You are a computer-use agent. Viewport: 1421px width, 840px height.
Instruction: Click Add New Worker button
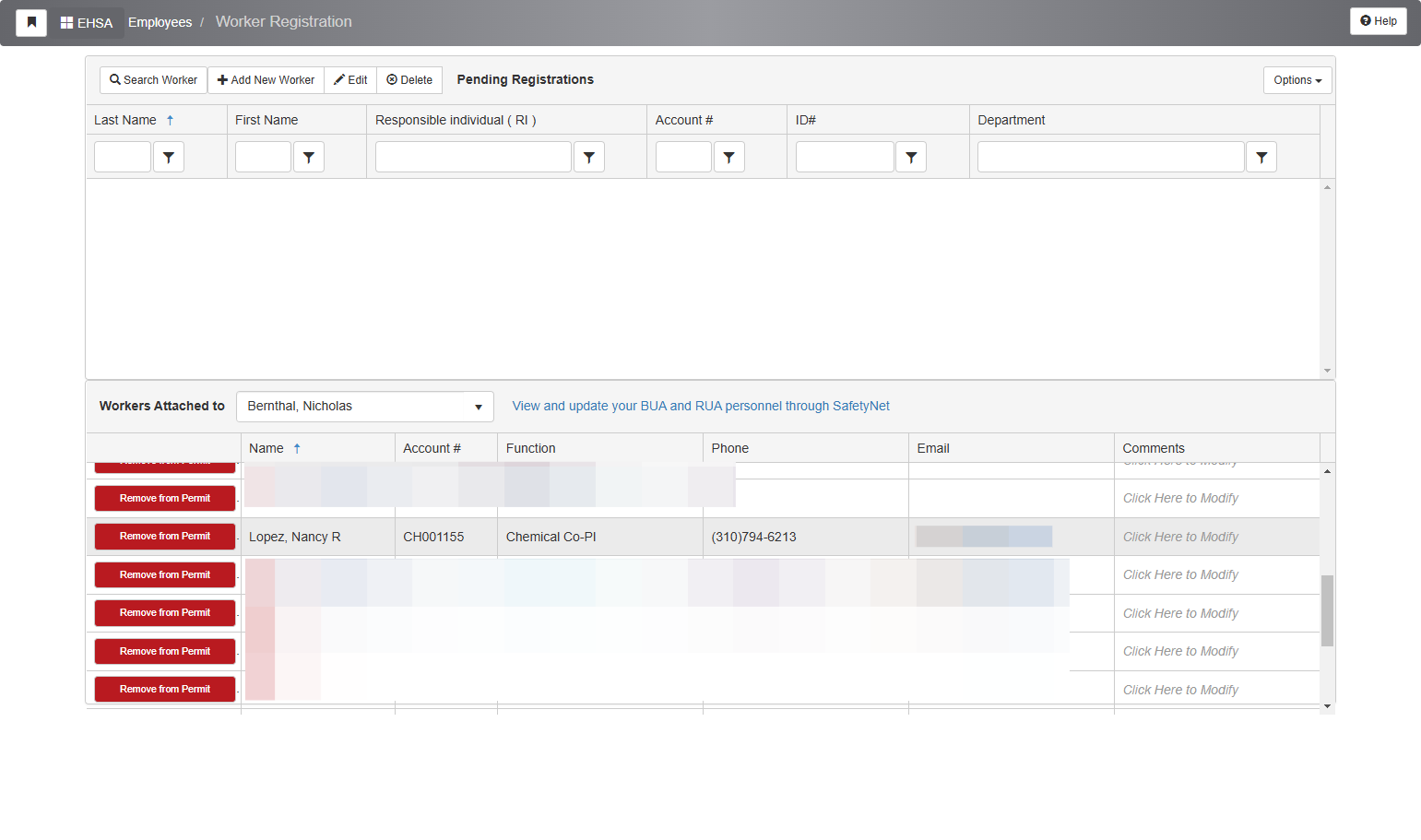[266, 80]
